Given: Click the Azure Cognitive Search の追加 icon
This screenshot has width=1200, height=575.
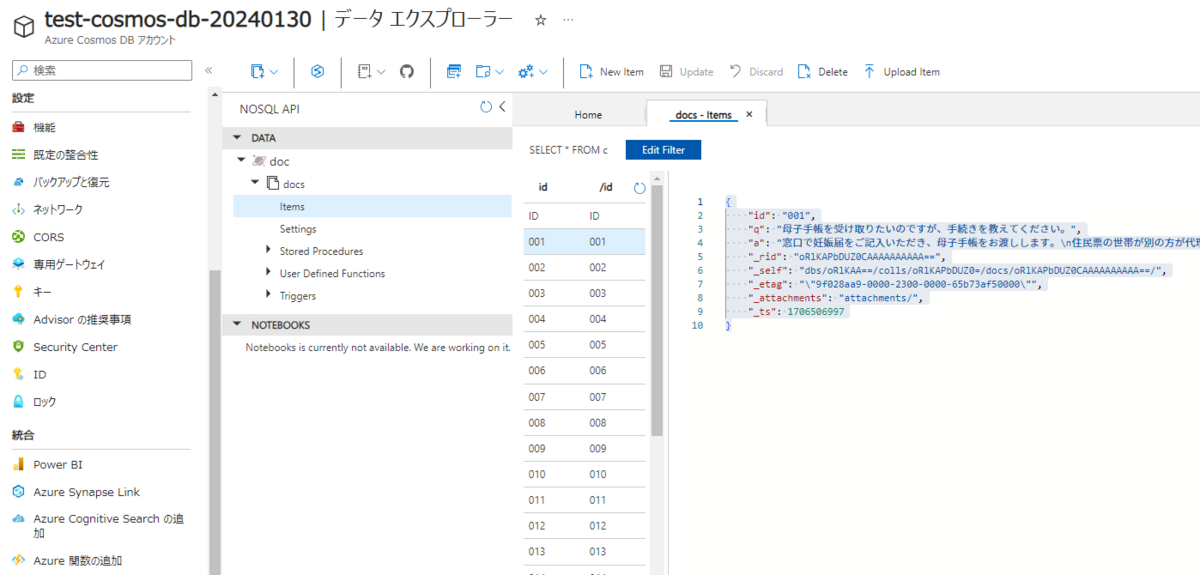Looking at the screenshot, I should [x=18, y=519].
